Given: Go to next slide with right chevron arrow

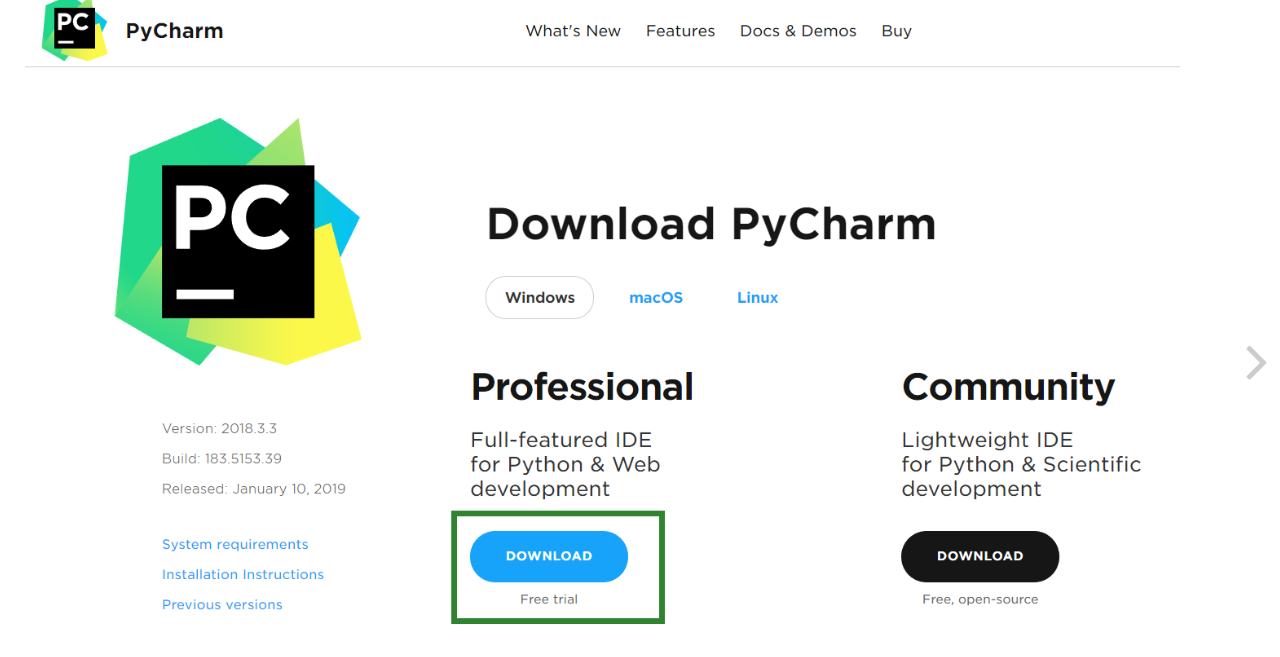Looking at the screenshot, I should click(x=1256, y=362).
